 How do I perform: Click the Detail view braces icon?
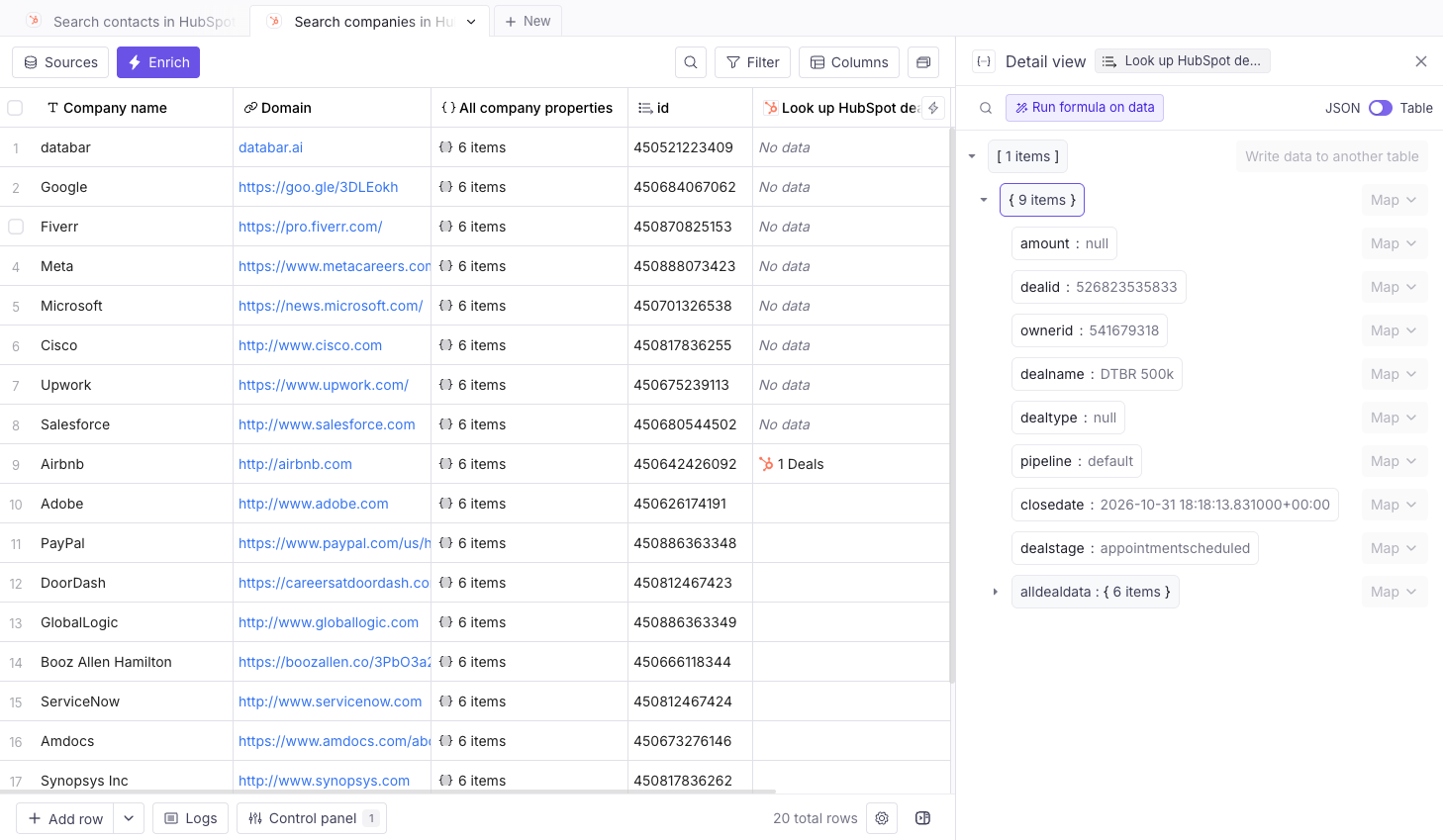(984, 61)
